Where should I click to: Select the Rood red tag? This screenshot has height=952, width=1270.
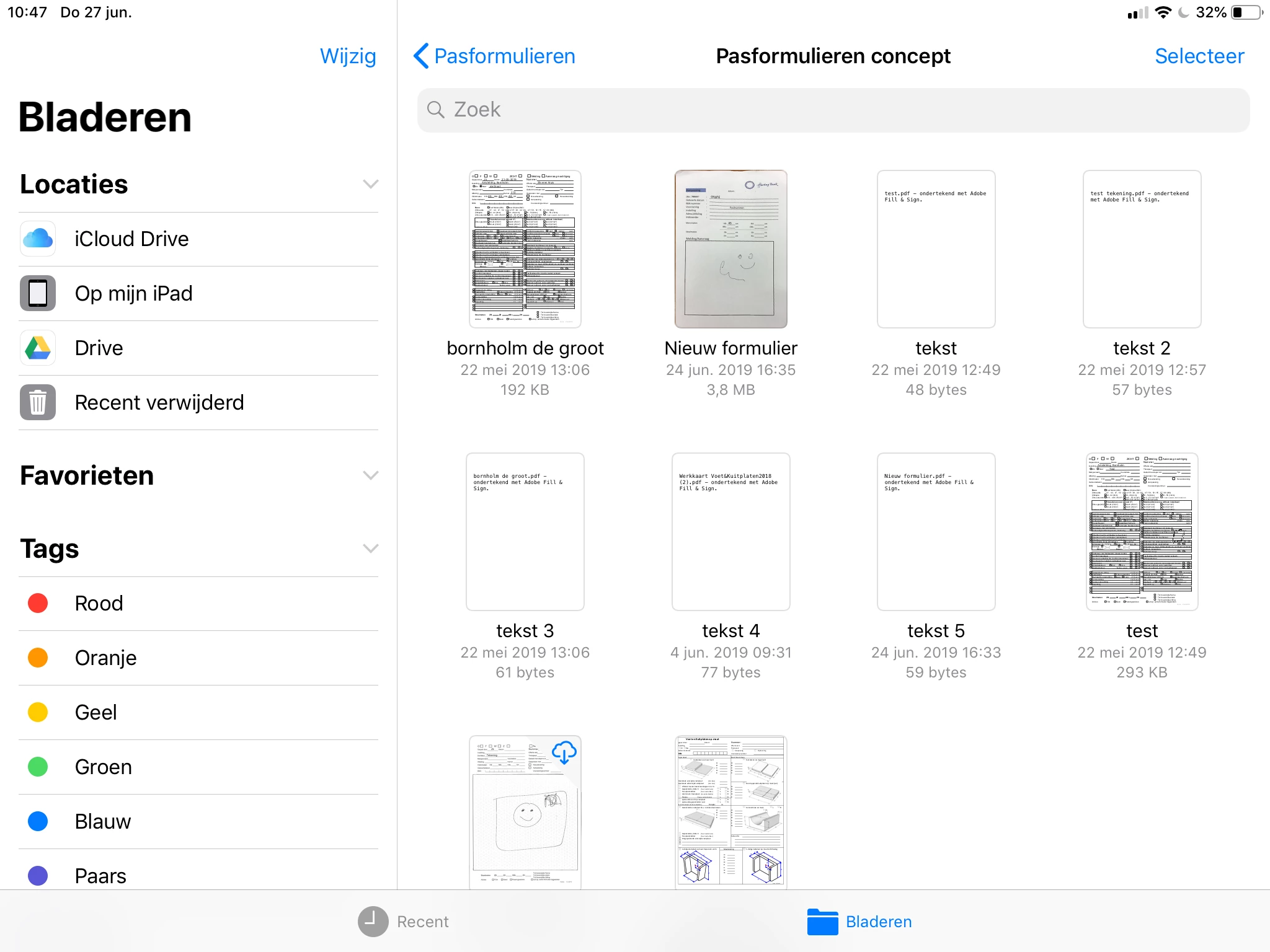pyautogui.click(x=99, y=603)
